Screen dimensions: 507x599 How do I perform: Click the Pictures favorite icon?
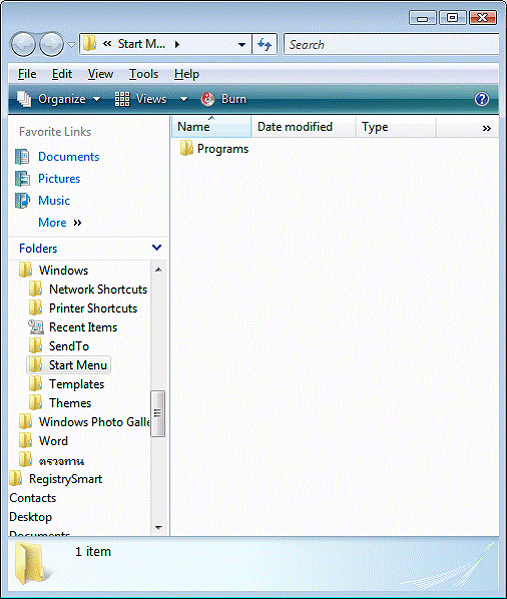22,179
